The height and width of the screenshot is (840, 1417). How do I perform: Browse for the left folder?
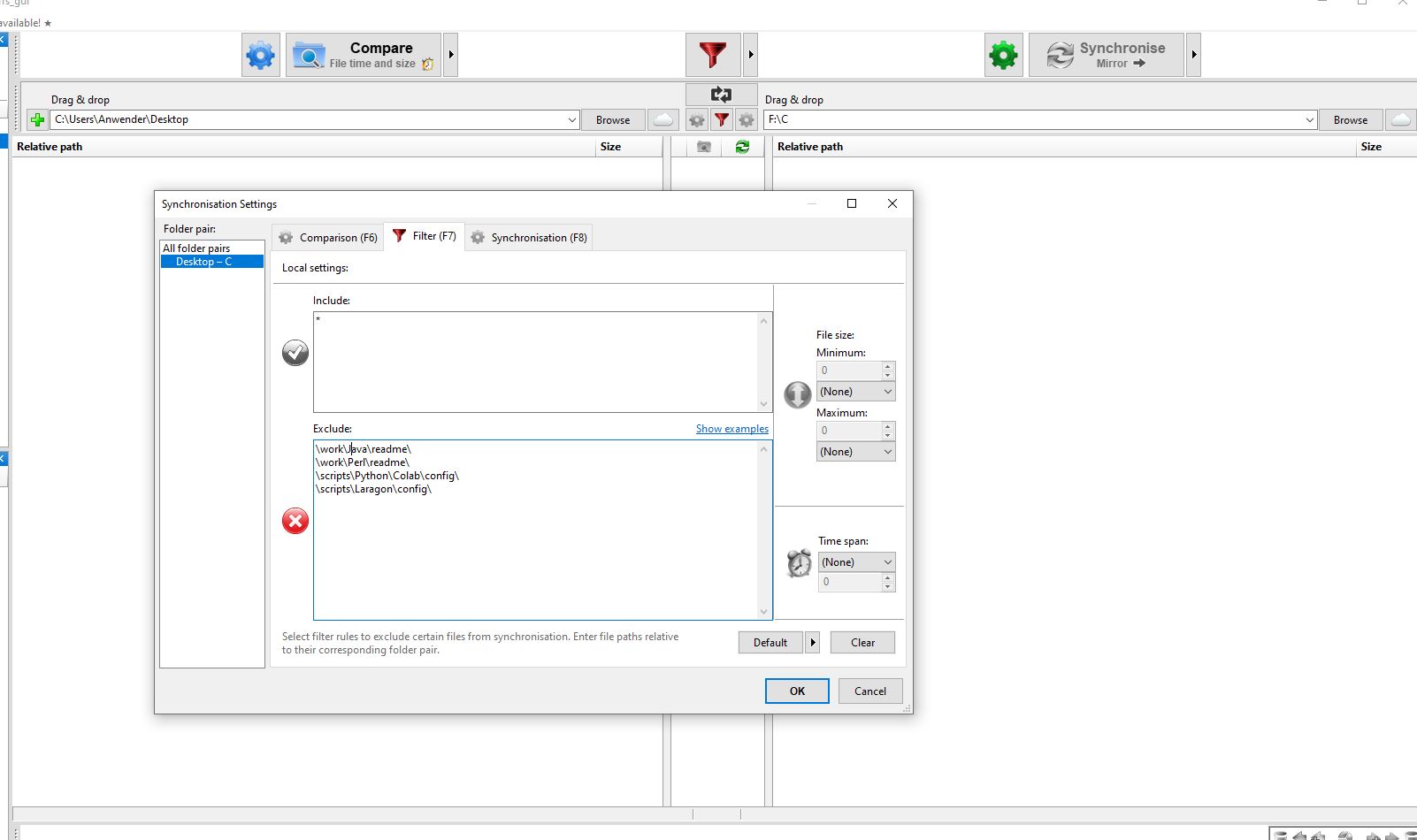613,119
